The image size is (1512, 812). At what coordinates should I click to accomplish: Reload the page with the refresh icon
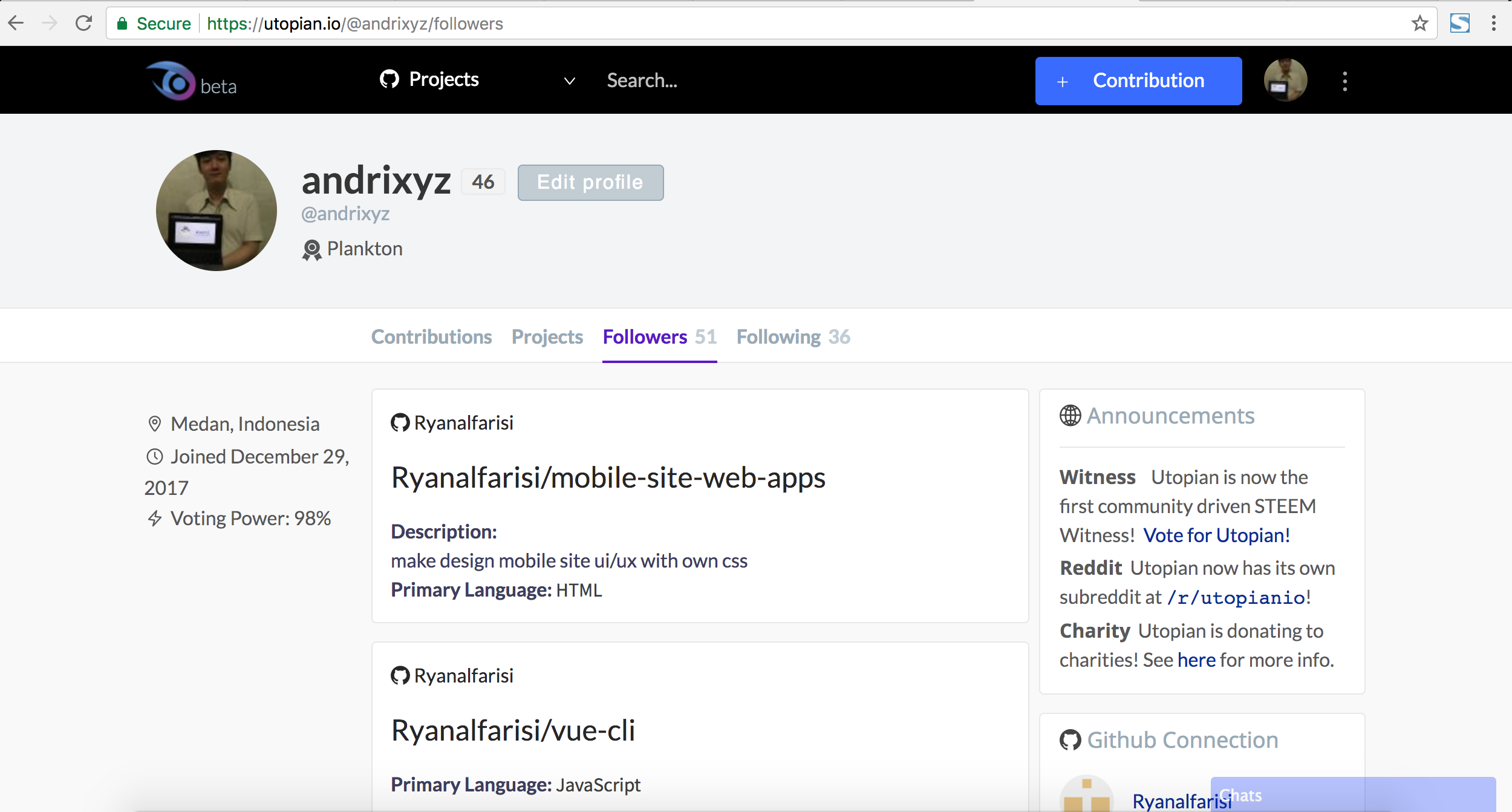83,24
